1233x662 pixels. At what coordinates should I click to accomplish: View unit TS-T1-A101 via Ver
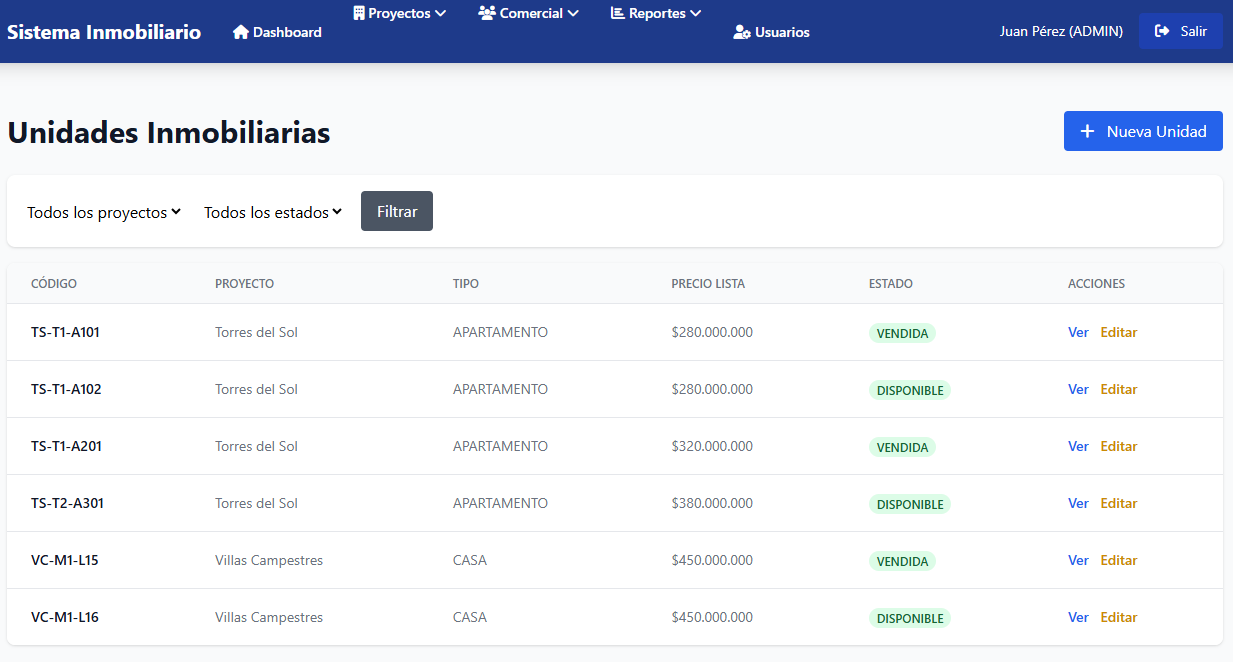1078,332
